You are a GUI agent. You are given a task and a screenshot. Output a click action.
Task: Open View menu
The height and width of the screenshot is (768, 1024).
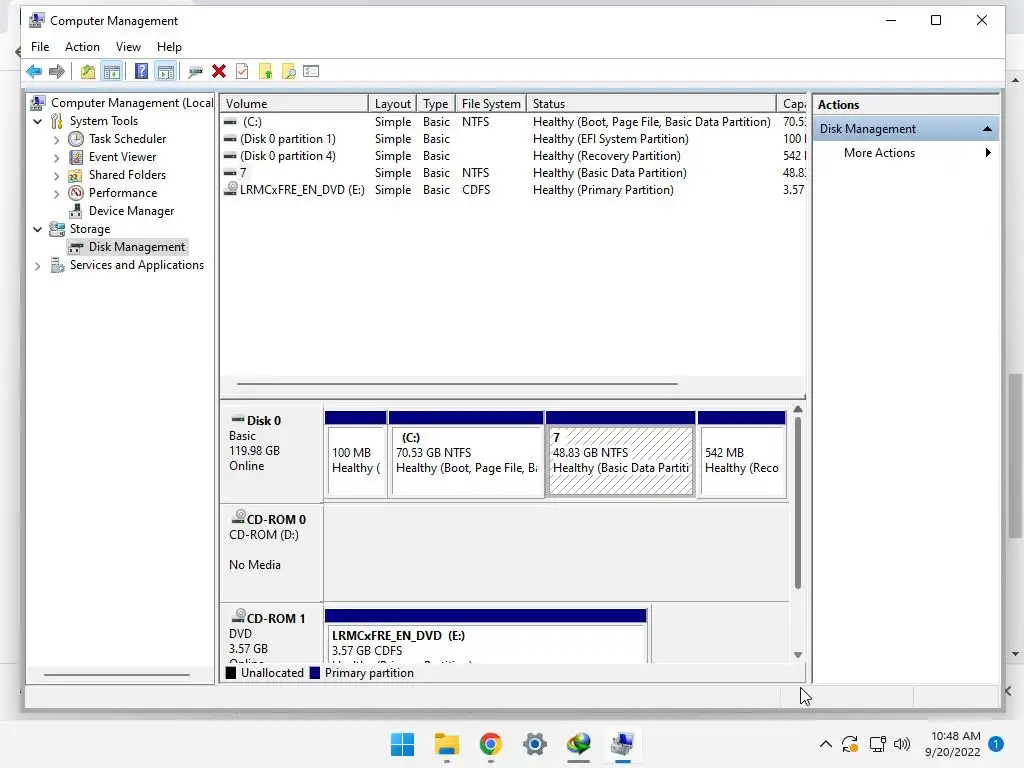[128, 47]
